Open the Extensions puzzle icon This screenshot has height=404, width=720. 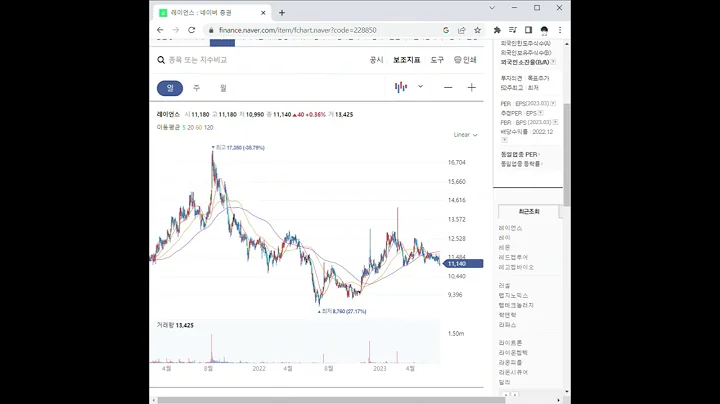(x=497, y=30)
